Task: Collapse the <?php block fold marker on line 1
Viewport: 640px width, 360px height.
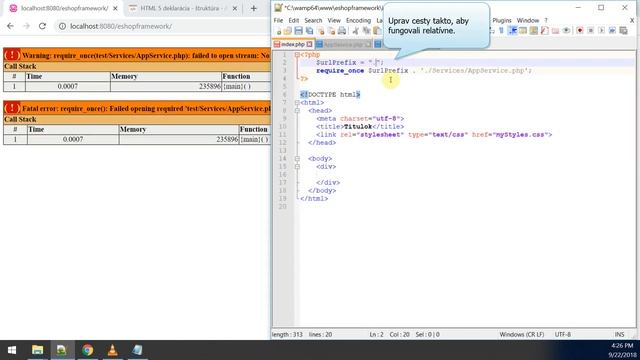Action: pos(297,54)
